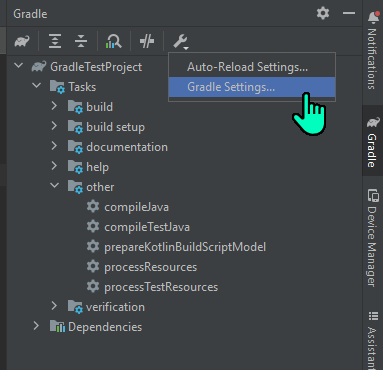The width and height of the screenshot is (383, 370).
Task: Collapse the other task group
Action: (x=55, y=186)
